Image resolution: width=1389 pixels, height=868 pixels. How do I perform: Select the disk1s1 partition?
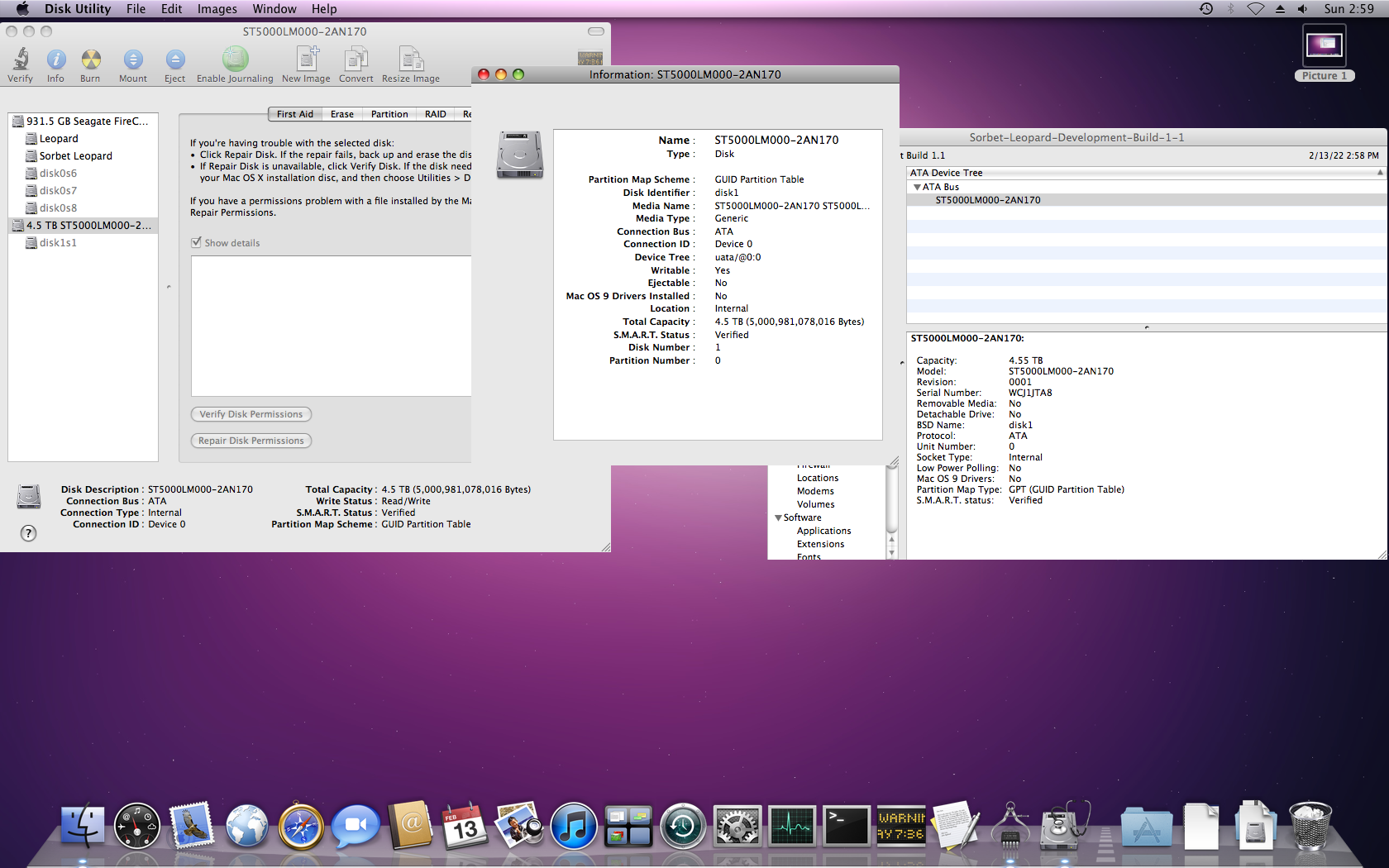click(83, 243)
